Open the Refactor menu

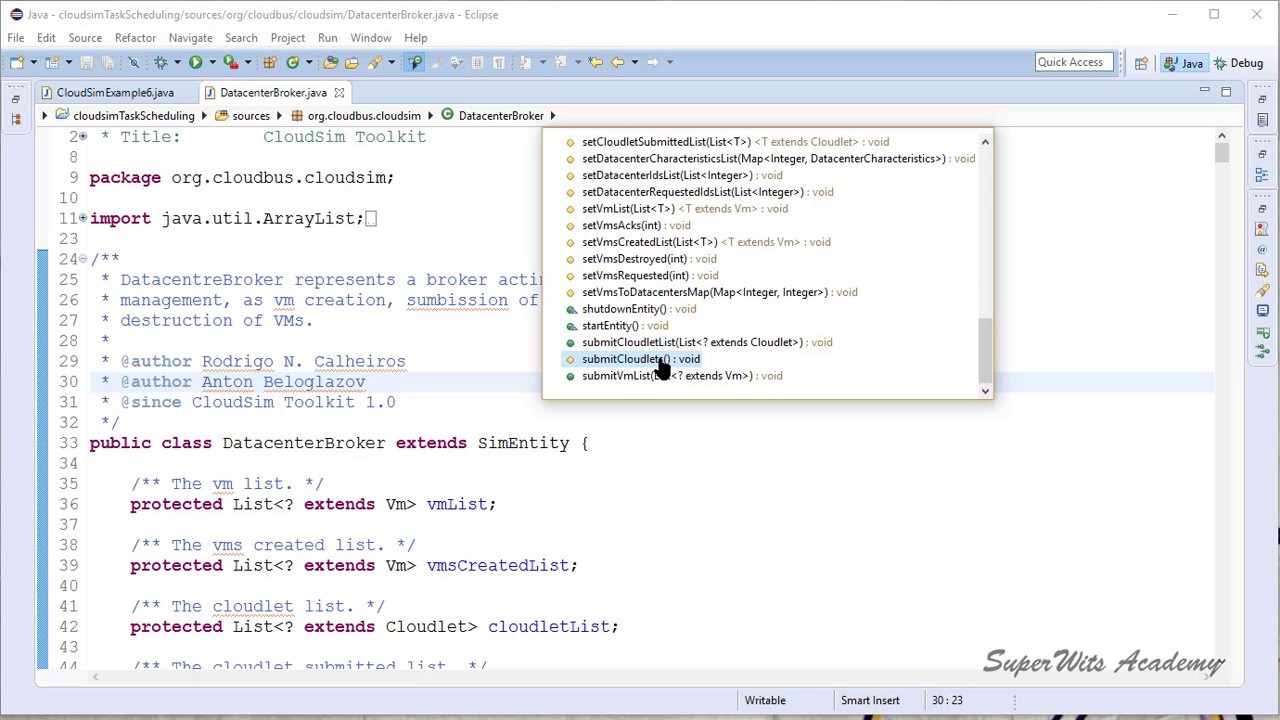click(135, 38)
